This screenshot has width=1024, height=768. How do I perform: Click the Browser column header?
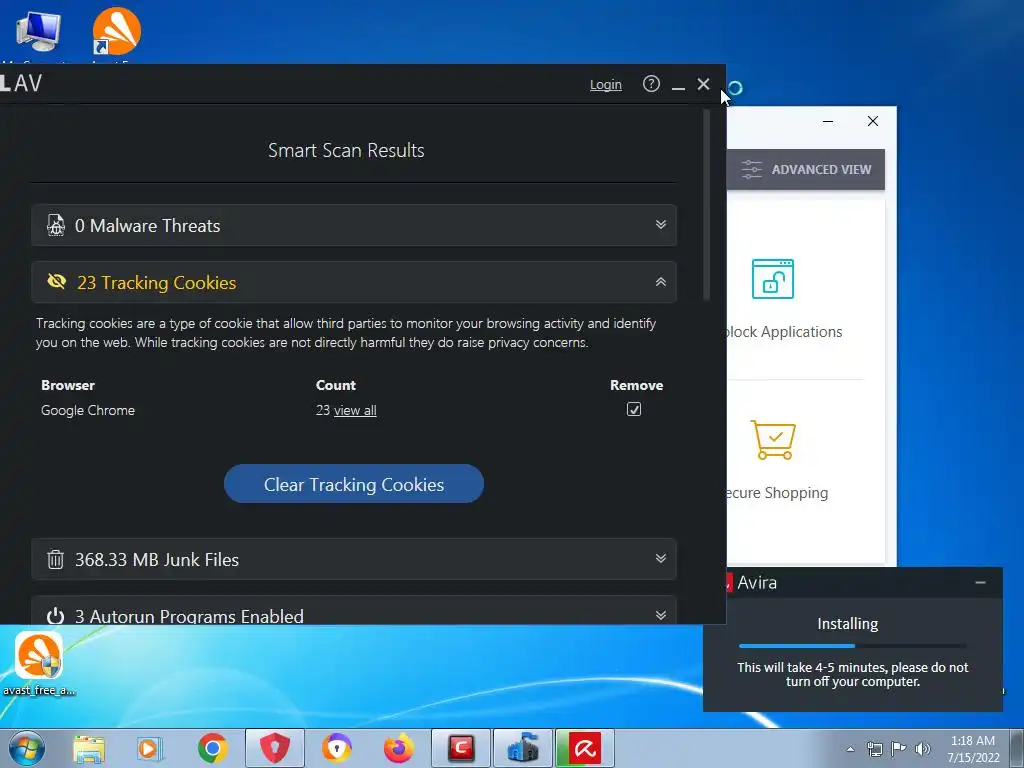coord(68,385)
